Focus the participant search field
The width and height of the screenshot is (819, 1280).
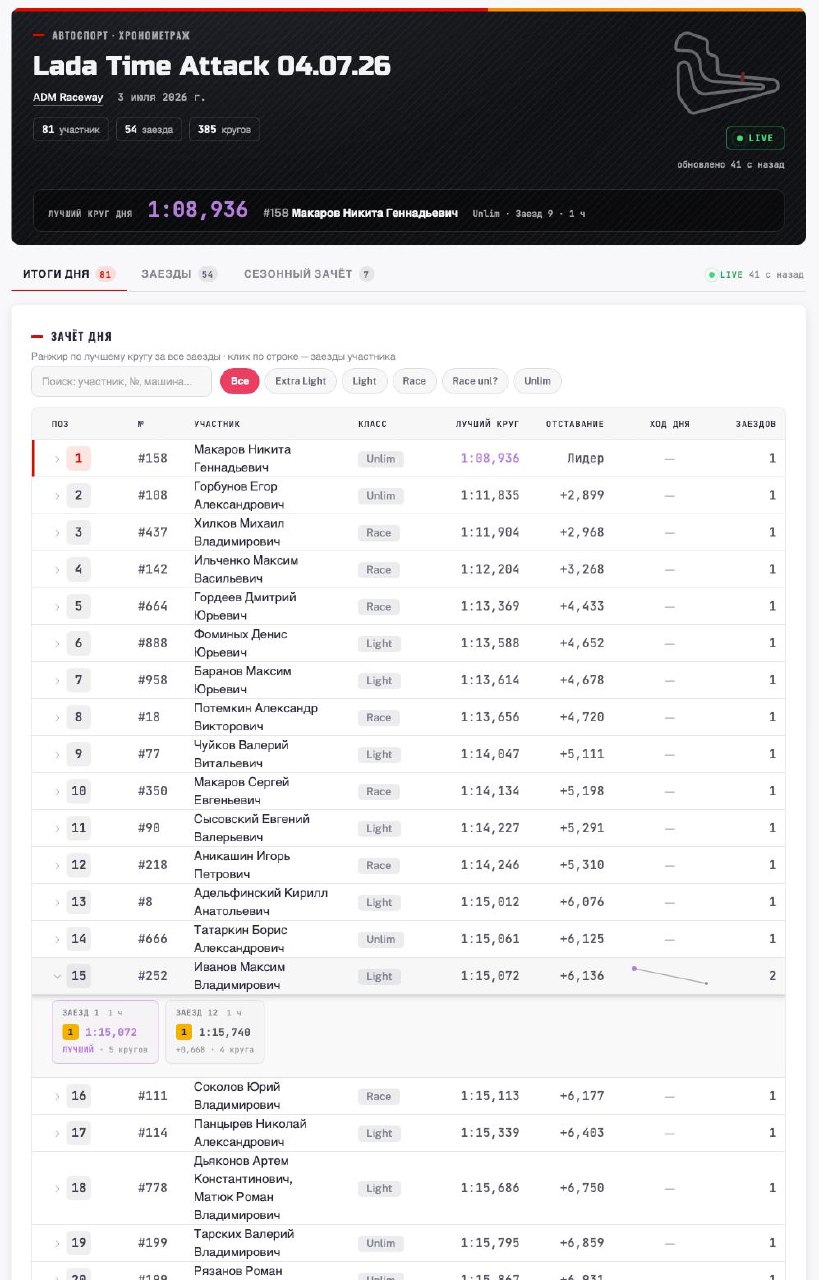(x=121, y=381)
